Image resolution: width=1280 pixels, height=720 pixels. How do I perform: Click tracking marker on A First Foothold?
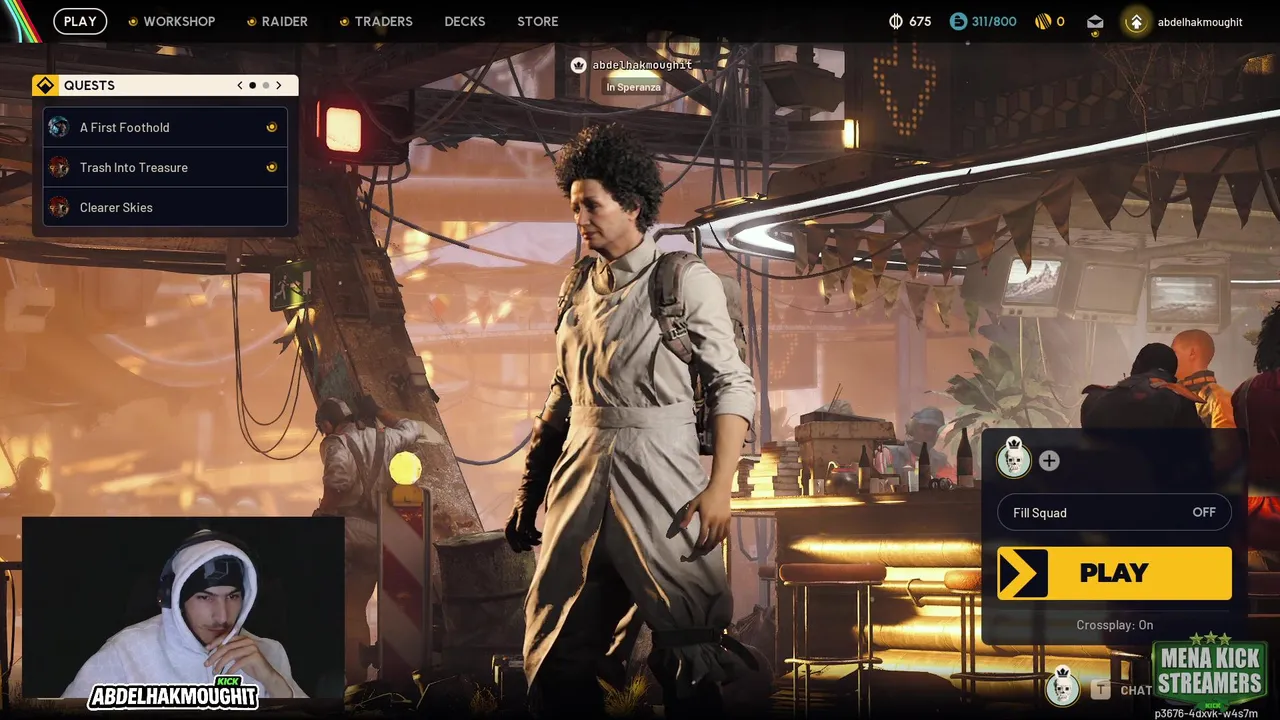(x=271, y=127)
